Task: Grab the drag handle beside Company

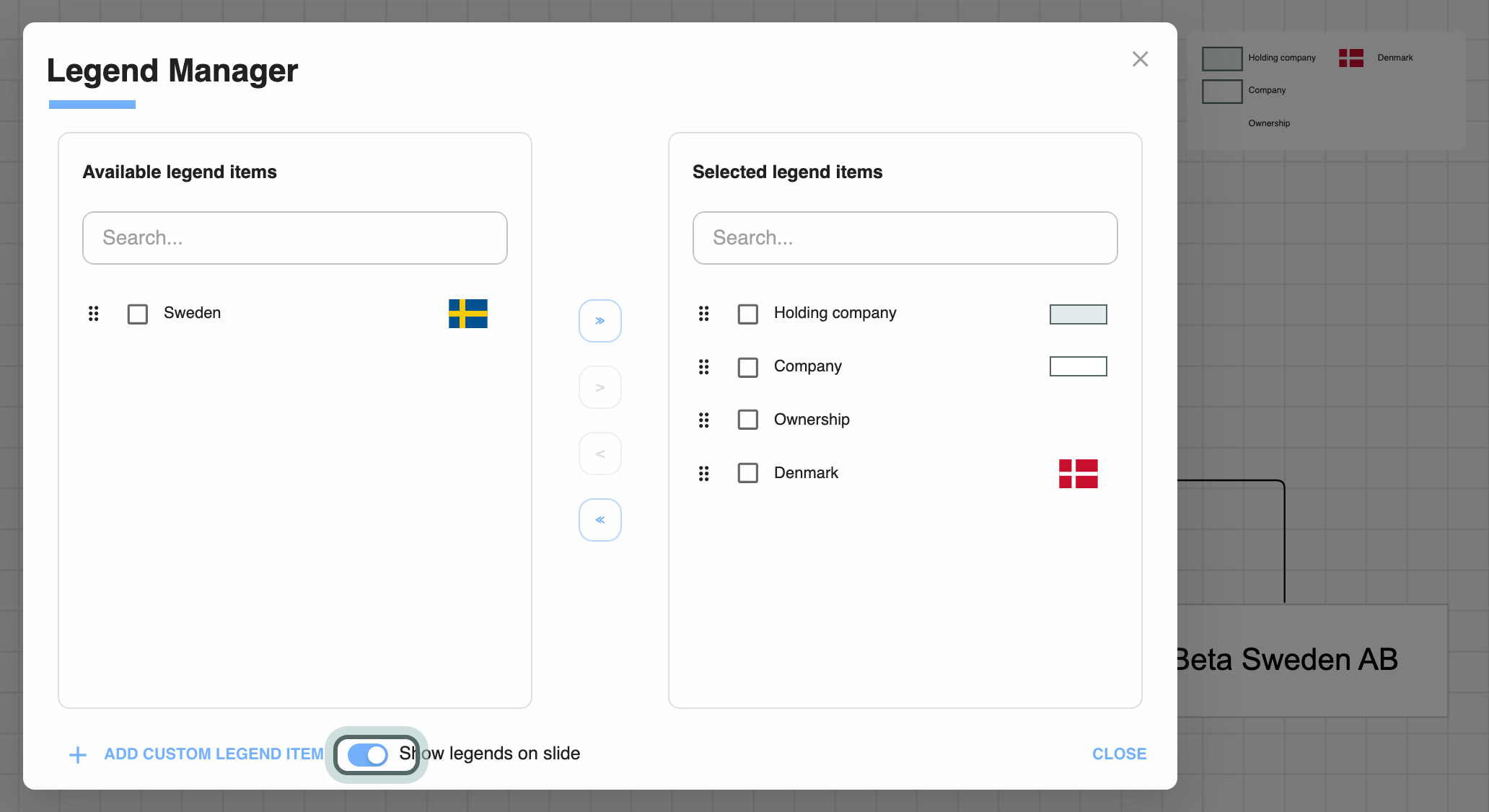Action: point(703,367)
